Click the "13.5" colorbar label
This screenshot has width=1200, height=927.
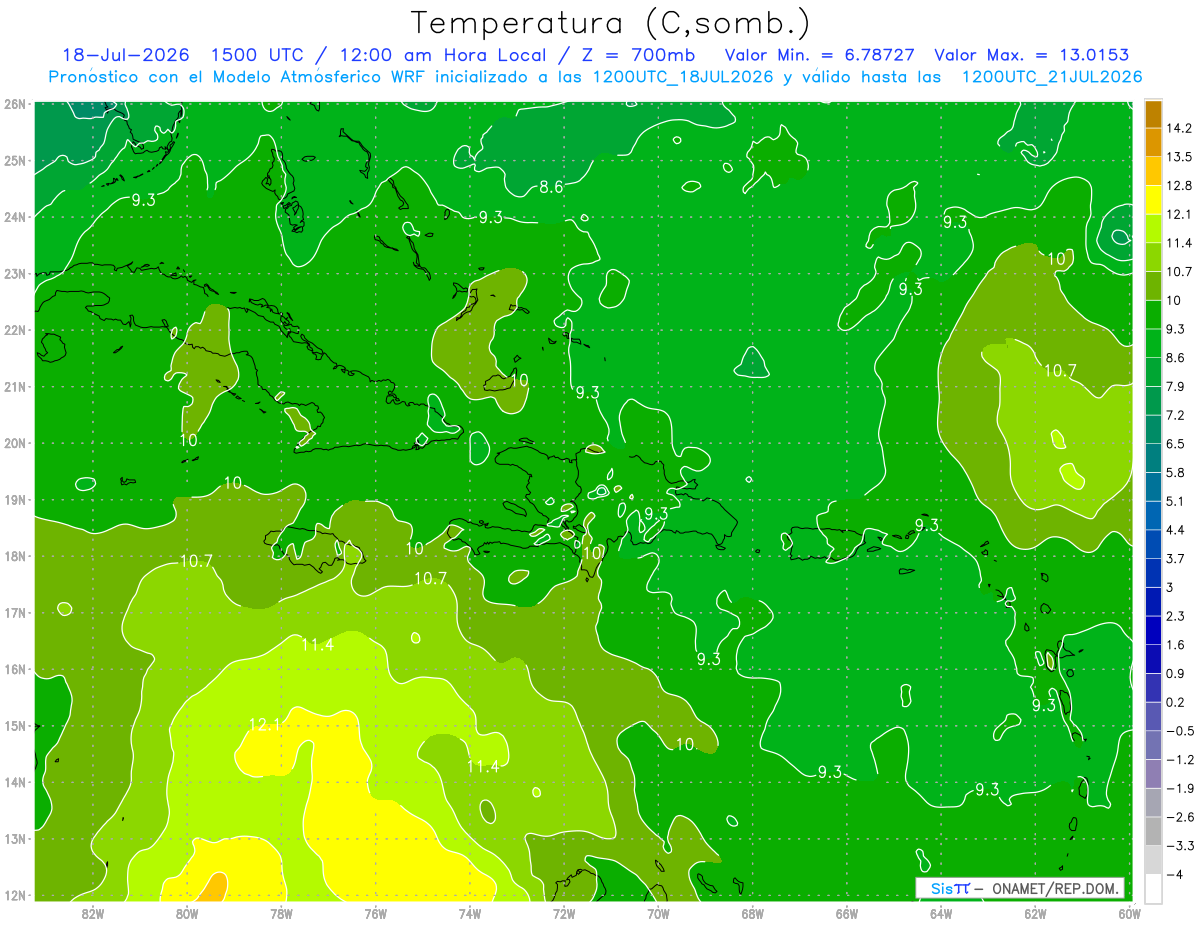coord(1180,156)
